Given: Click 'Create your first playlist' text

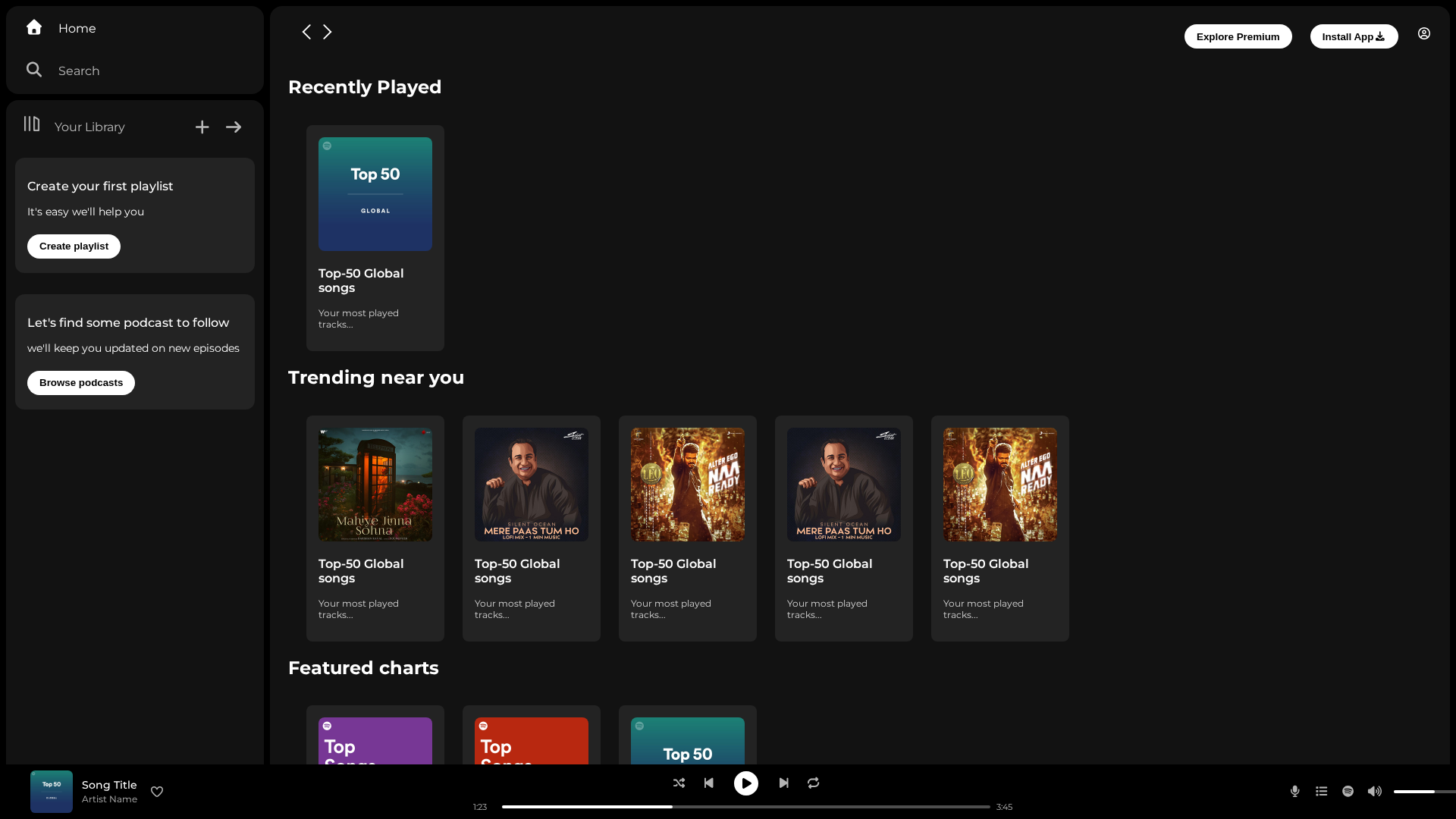Looking at the screenshot, I should click(x=100, y=186).
